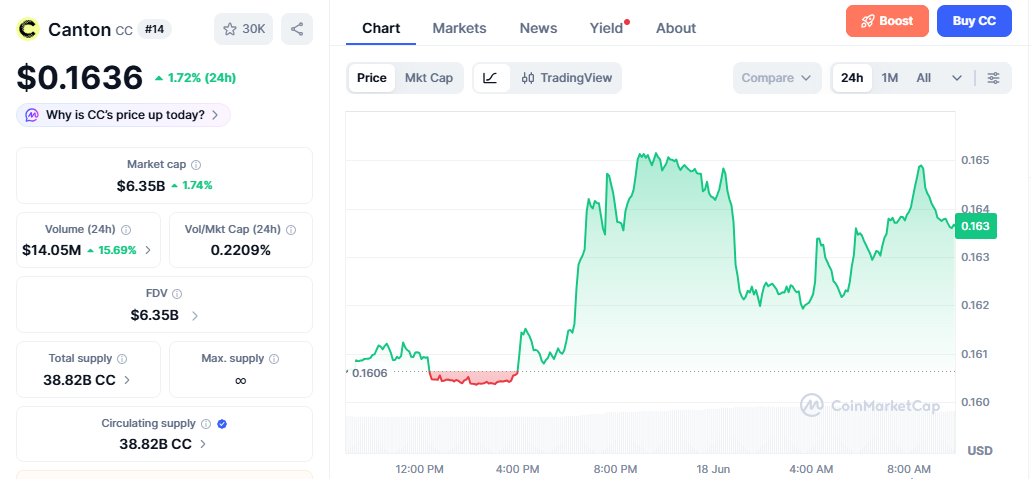Expand more time range options chevron
The image size is (1031, 479).
[957, 78]
